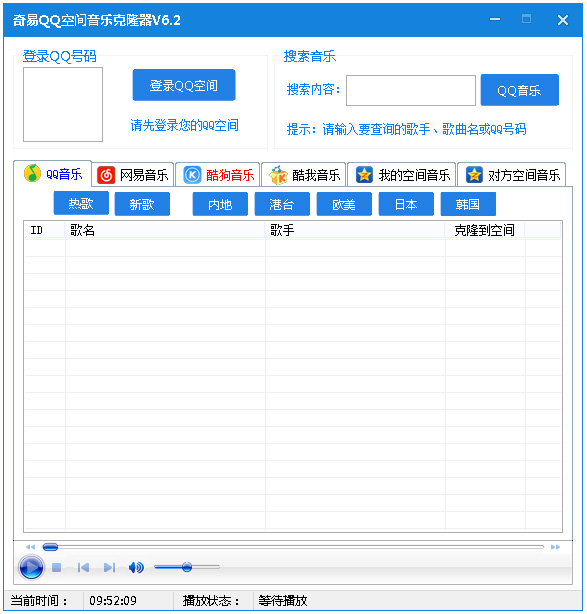
Task: Click 请先登录您的QQ空间 text
Action: point(184,125)
